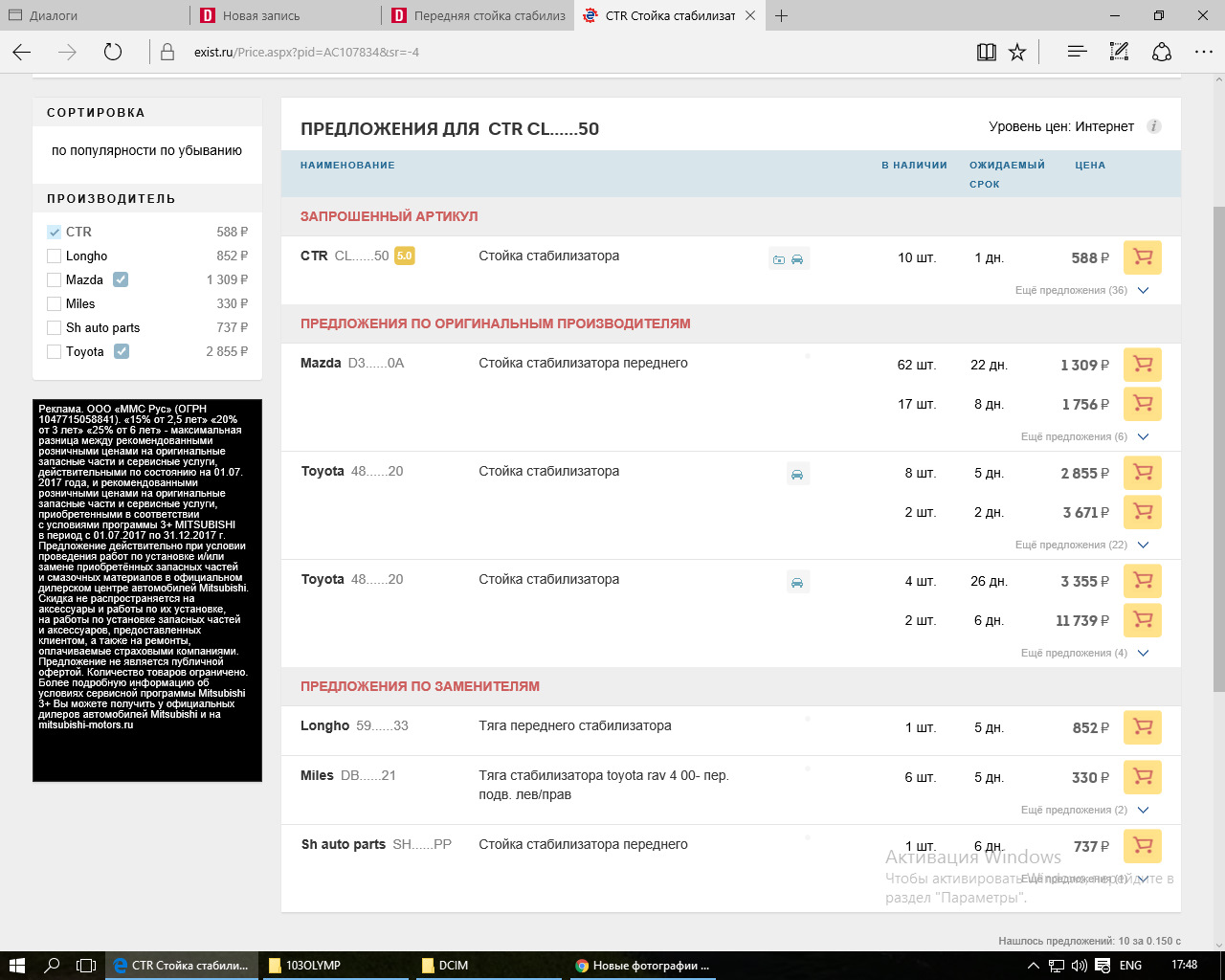Make a web note

(1119, 53)
